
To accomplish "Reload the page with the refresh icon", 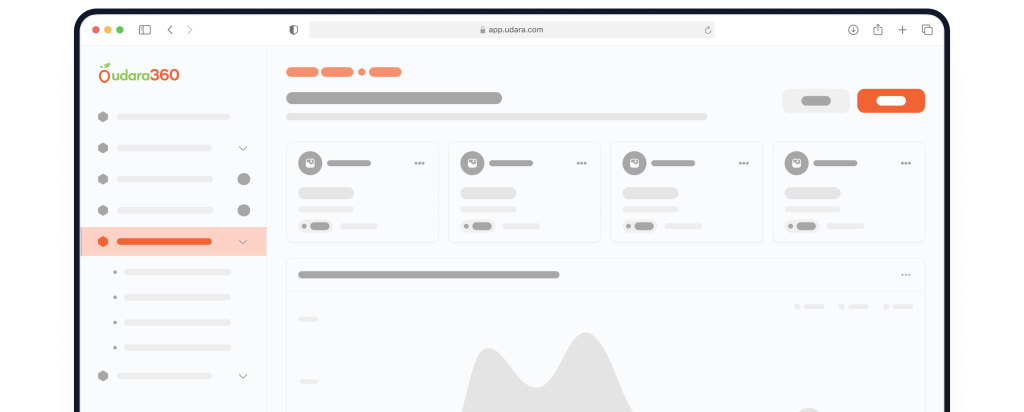I will tap(707, 30).
